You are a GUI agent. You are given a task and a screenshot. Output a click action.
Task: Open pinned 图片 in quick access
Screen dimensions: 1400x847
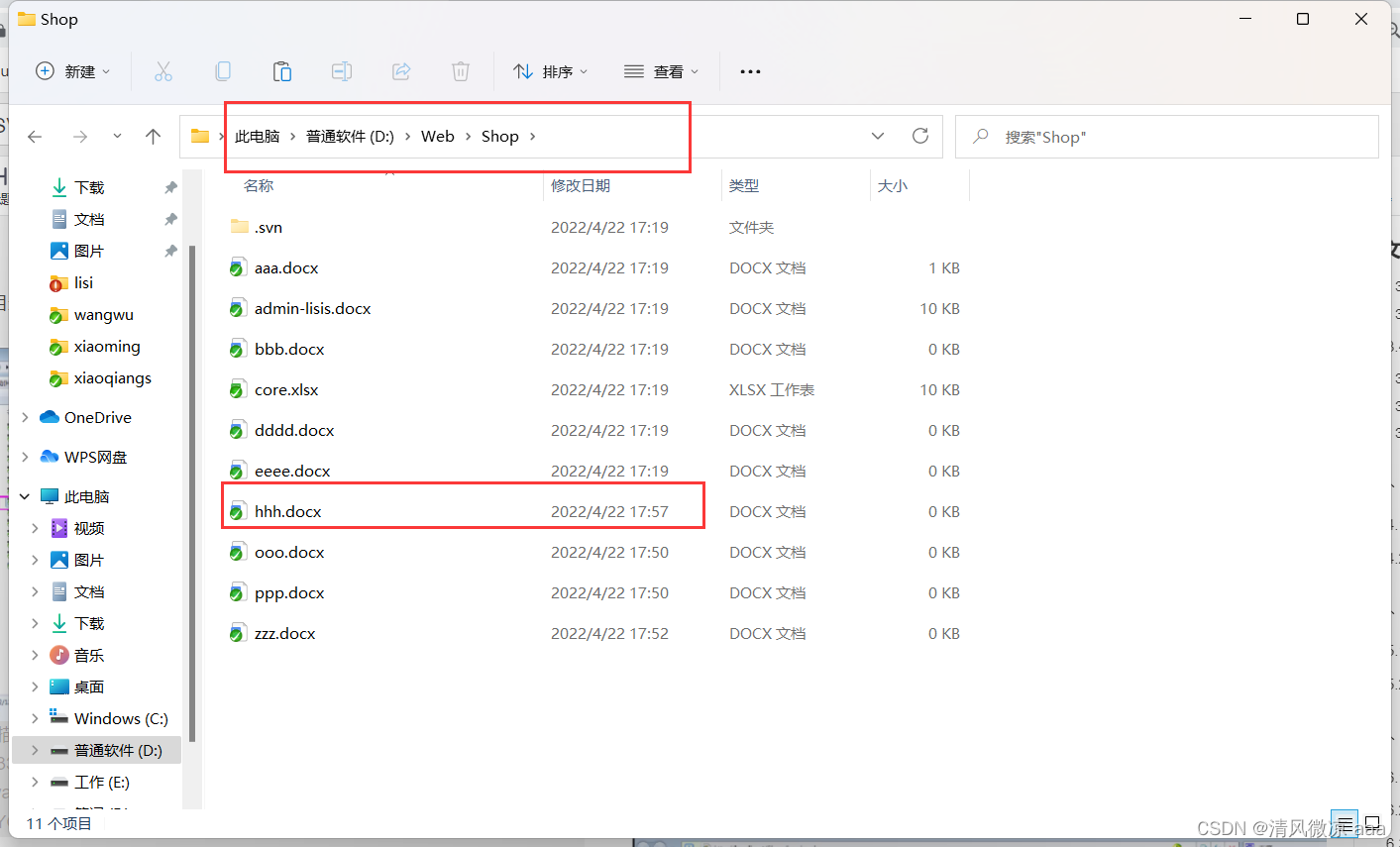tap(77, 251)
